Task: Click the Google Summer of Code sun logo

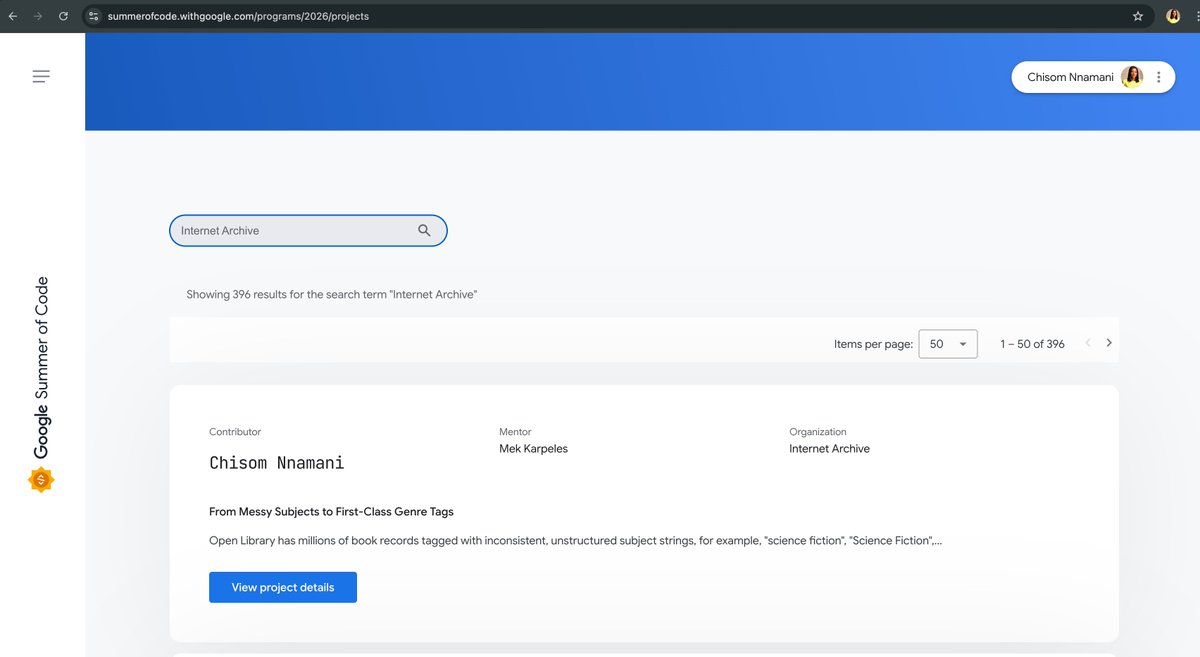Action: click(41, 480)
